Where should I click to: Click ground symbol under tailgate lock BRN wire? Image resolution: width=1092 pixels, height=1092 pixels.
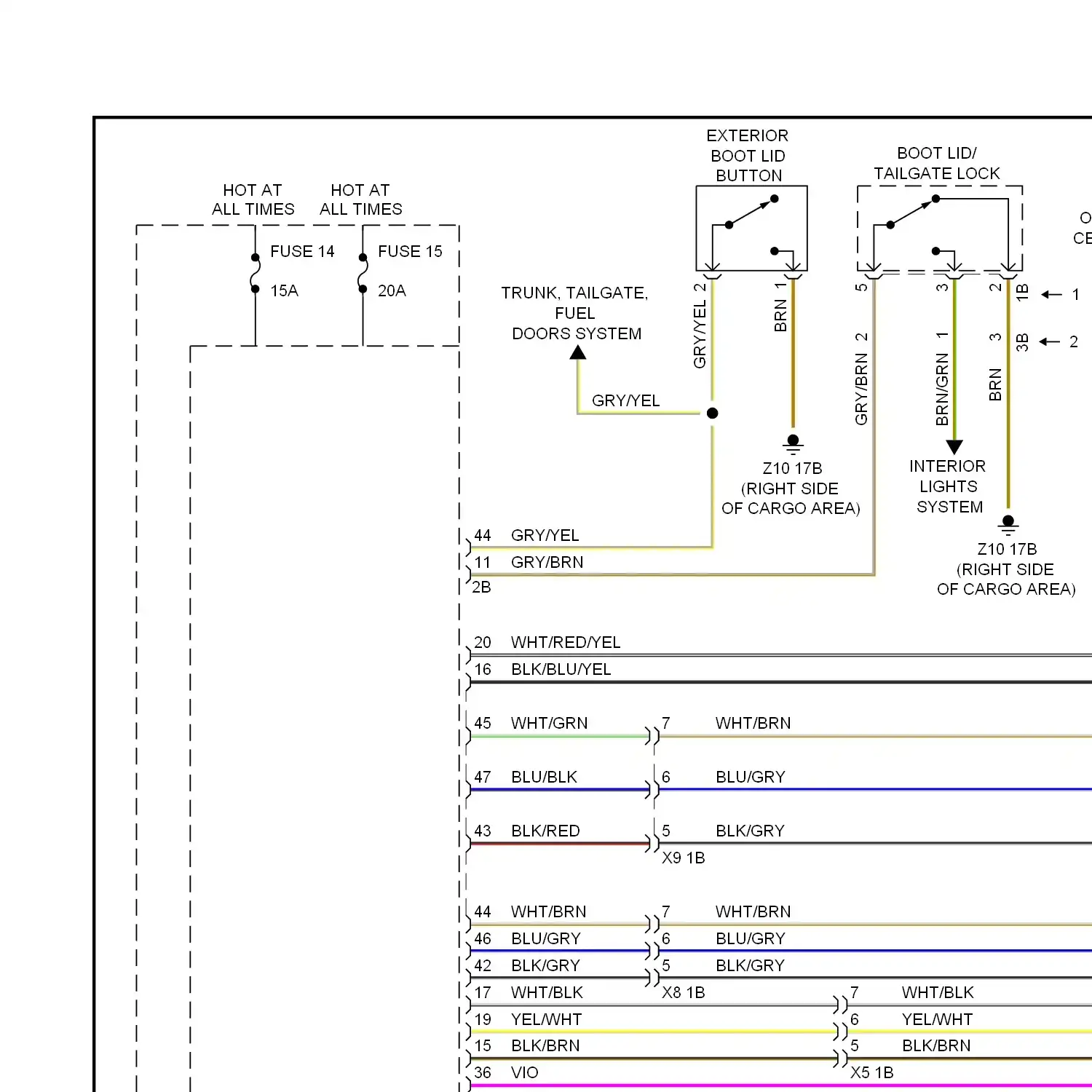pos(1008,525)
